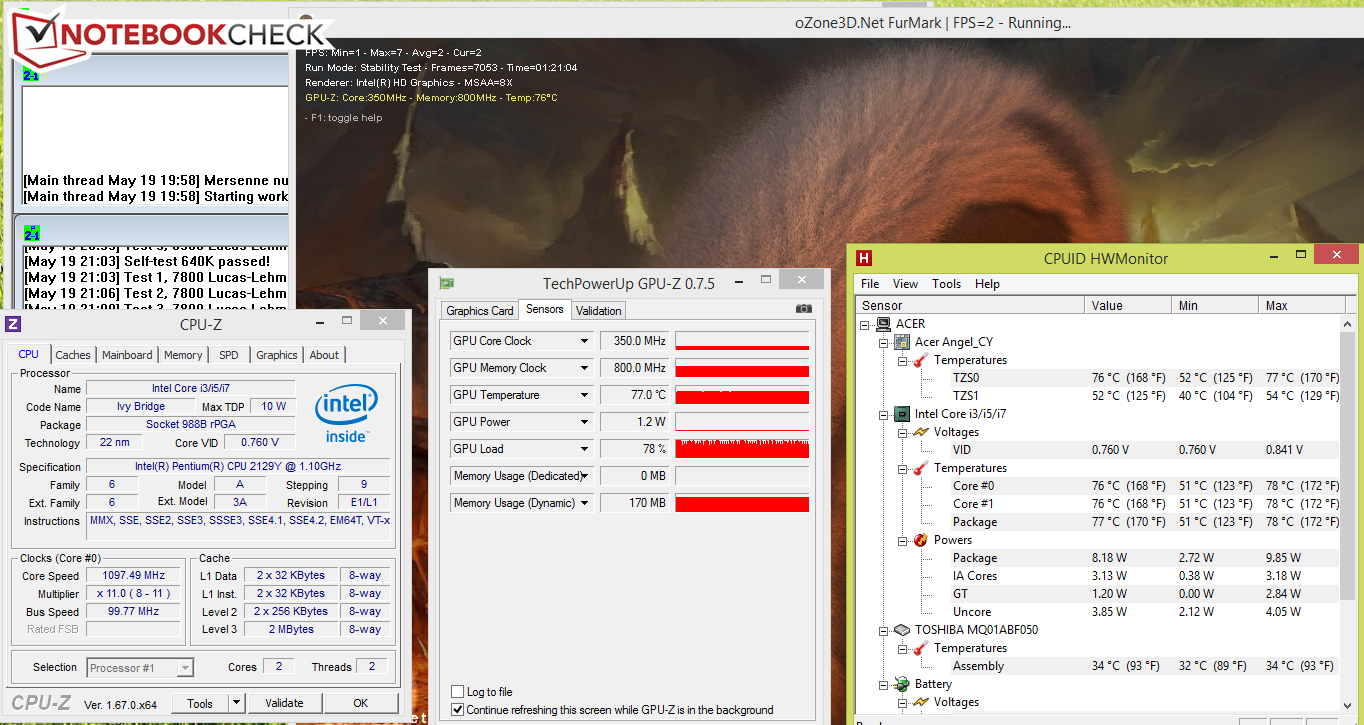Open the GPU Temperature sensor dropdown
This screenshot has height=725, width=1364.
pyautogui.click(x=585, y=395)
